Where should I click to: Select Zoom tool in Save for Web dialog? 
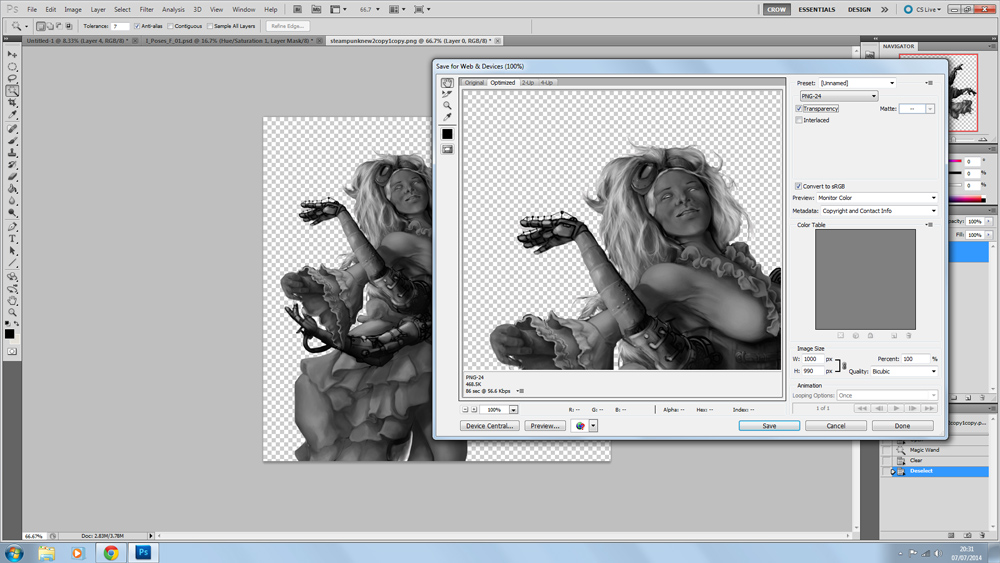447,106
